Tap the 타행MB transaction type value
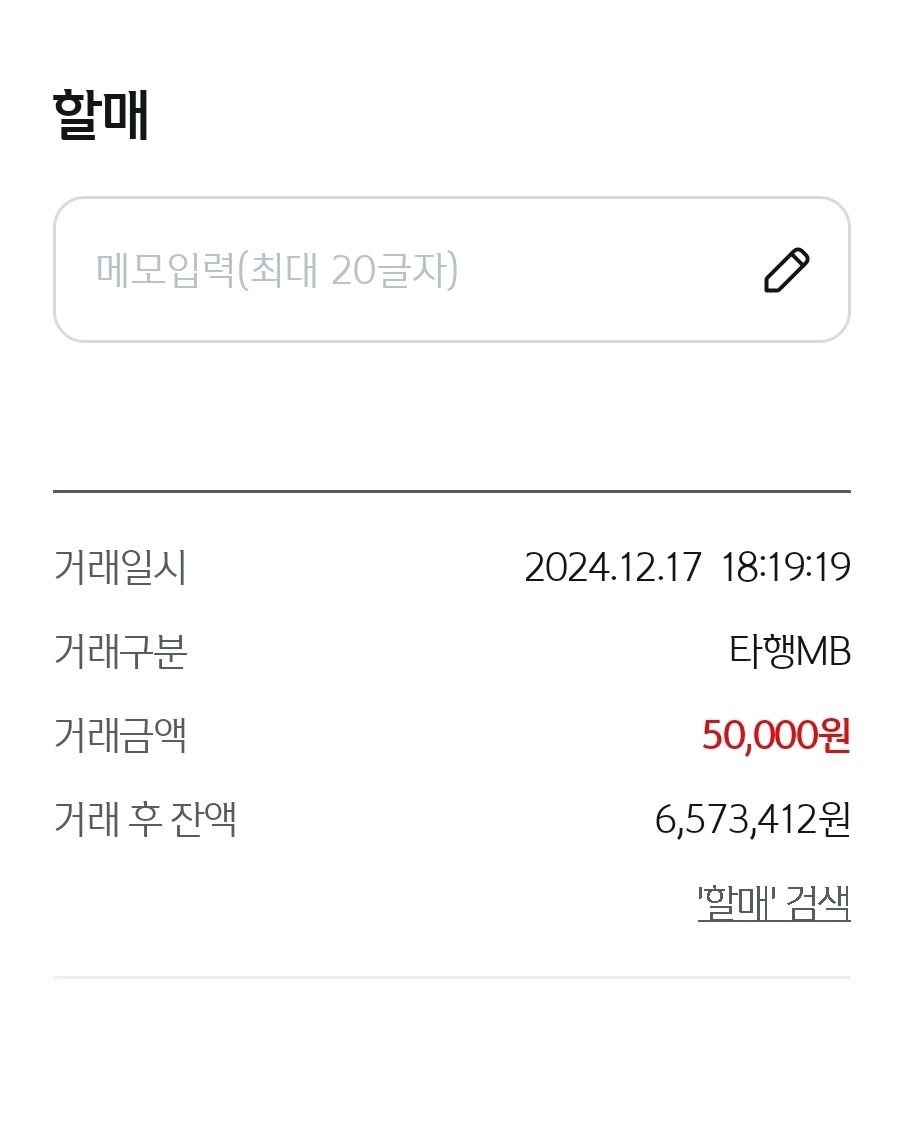 coord(789,652)
